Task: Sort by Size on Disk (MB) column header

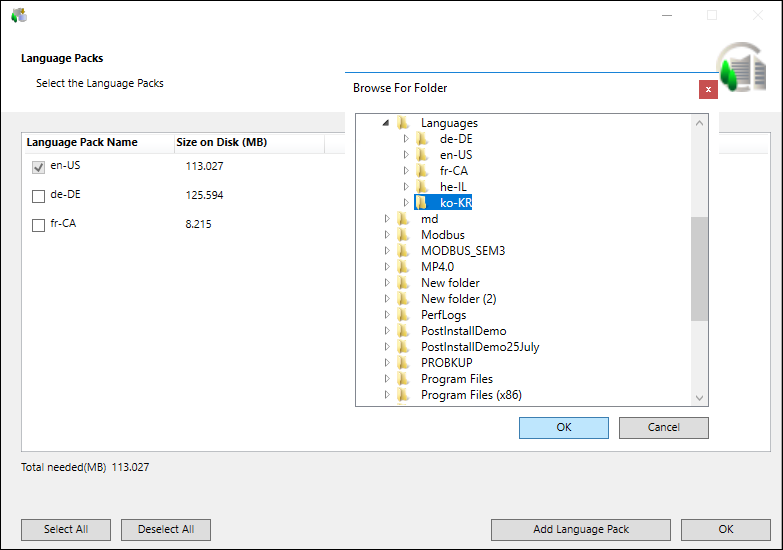Action: [221, 143]
